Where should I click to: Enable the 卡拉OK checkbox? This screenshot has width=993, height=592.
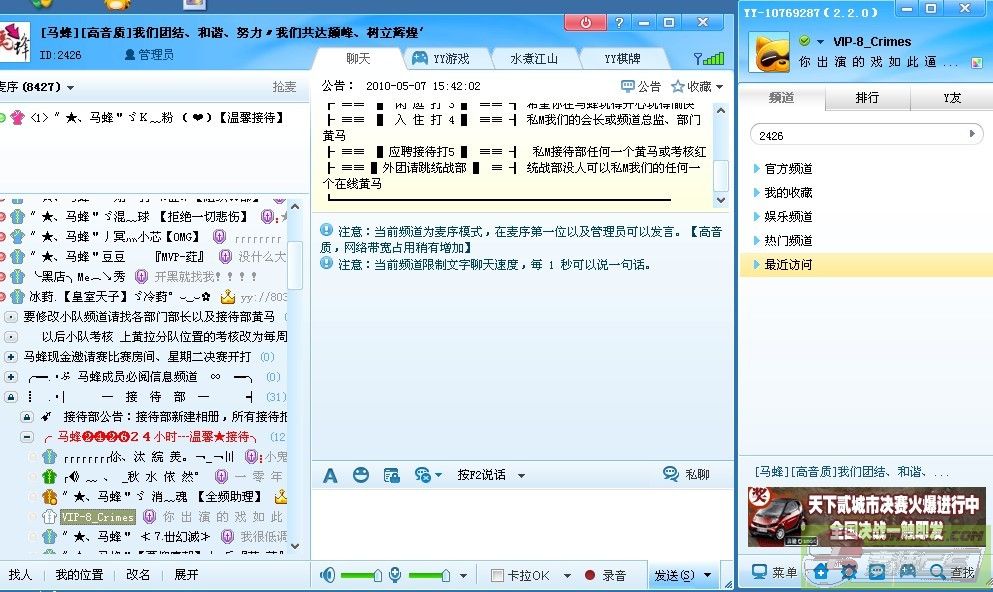pos(497,575)
